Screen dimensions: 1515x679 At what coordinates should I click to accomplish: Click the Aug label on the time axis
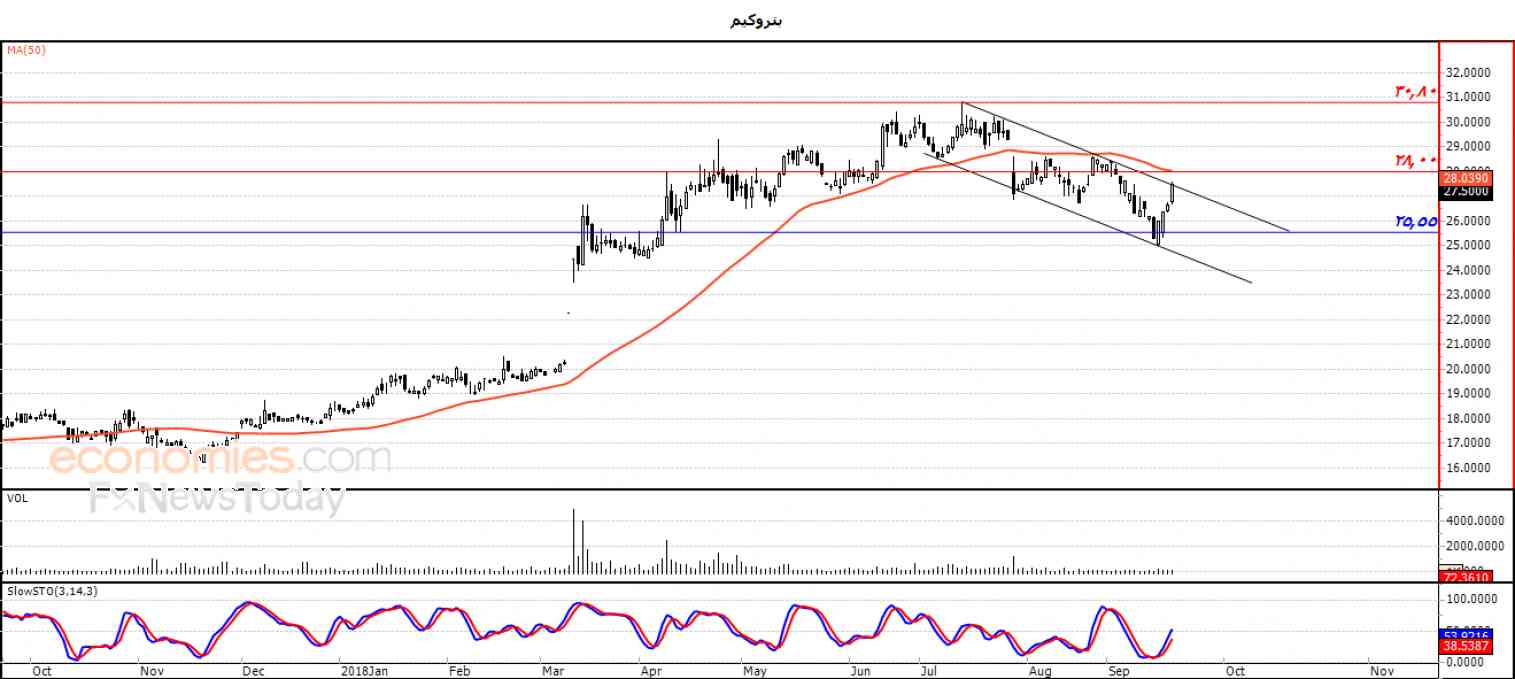1041,671
